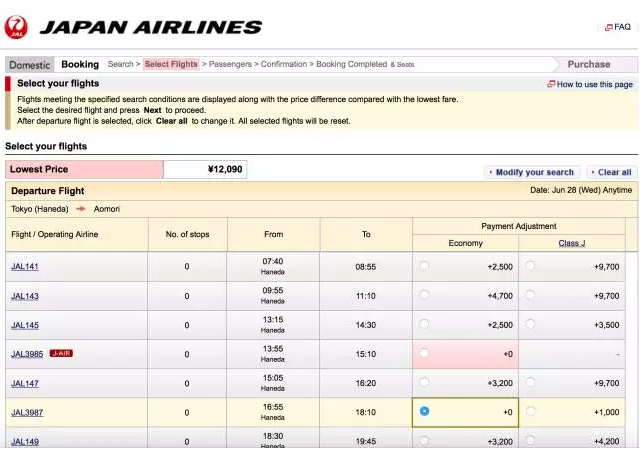Screen dimensions: 644x458
Task: Switch to the Domestic tab
Action: pos(29,64)
